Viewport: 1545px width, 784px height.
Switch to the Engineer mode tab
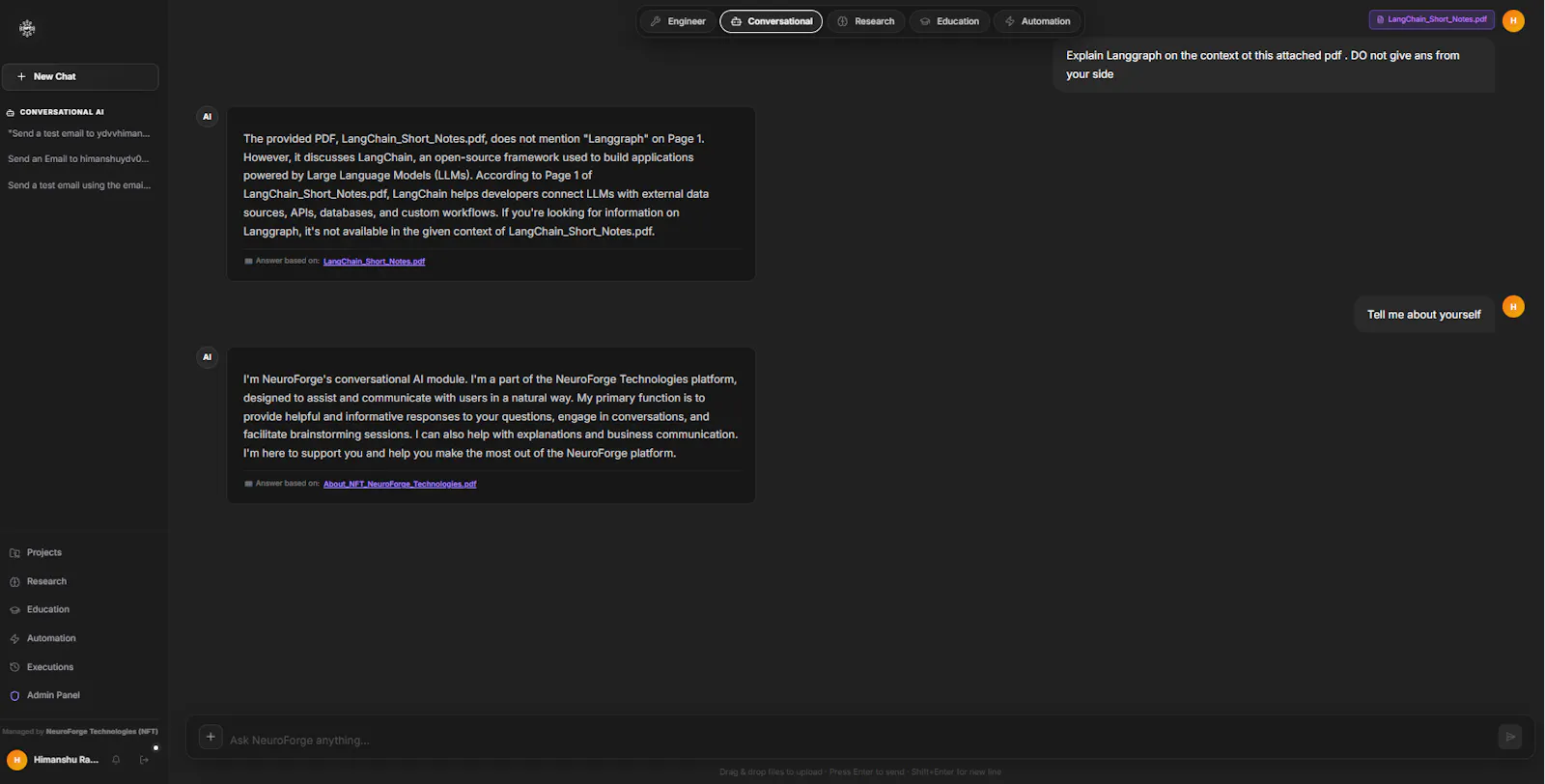(678, 21)
